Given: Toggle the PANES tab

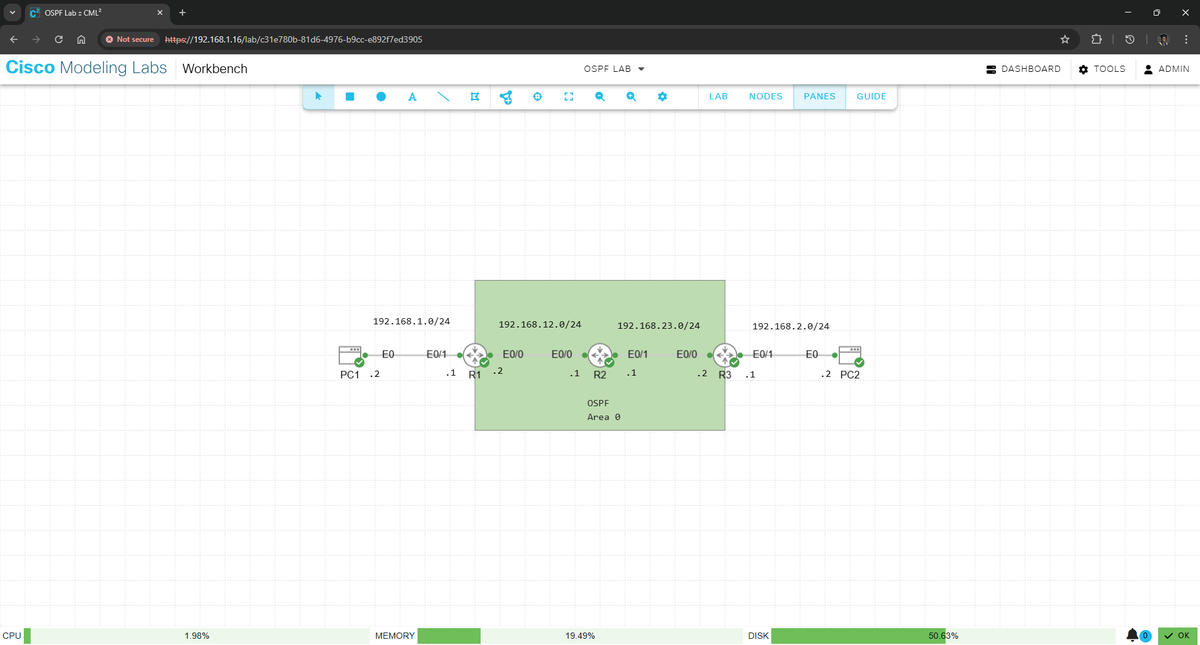Looking at the screenshot, I should click(819, 97).
